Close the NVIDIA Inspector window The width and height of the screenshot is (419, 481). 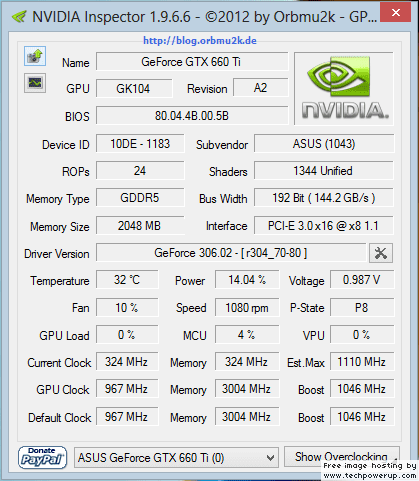point(396,13)
